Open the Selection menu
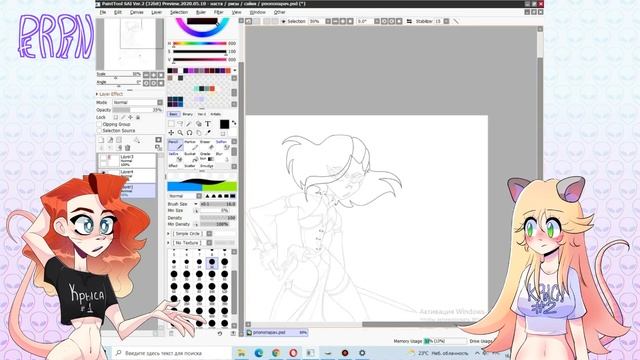Screen dimensions: 640x360 (x=179, y=12)
